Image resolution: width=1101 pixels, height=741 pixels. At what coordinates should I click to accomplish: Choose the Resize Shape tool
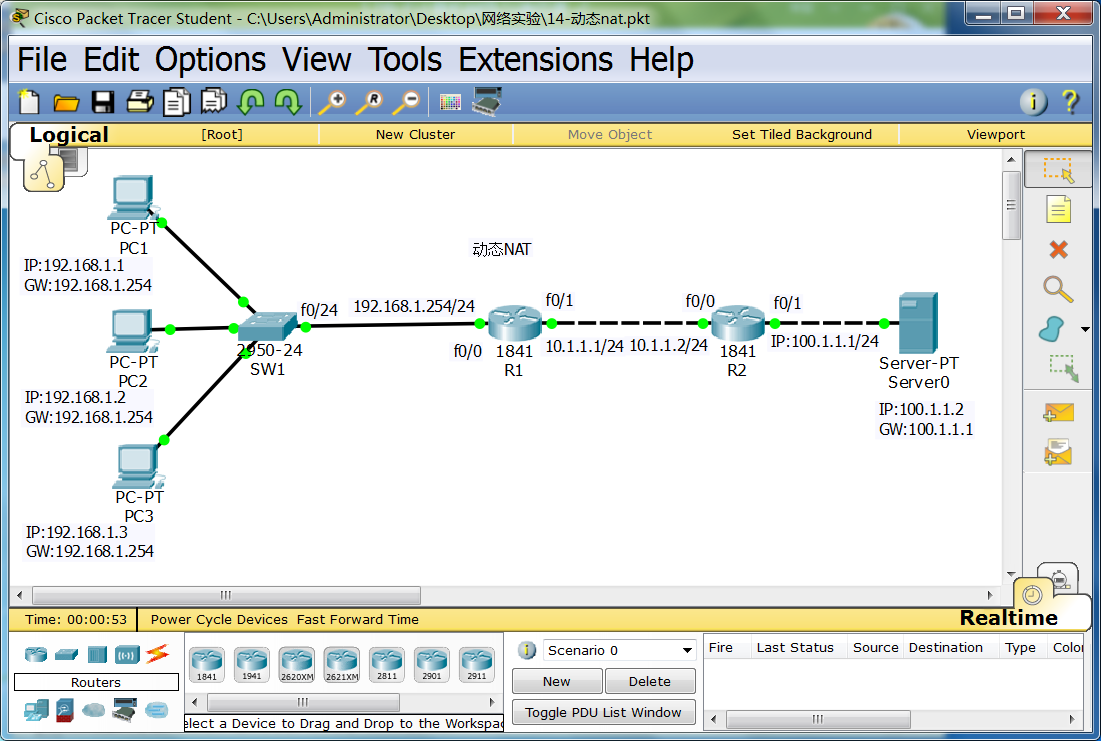coord(1063,368)
